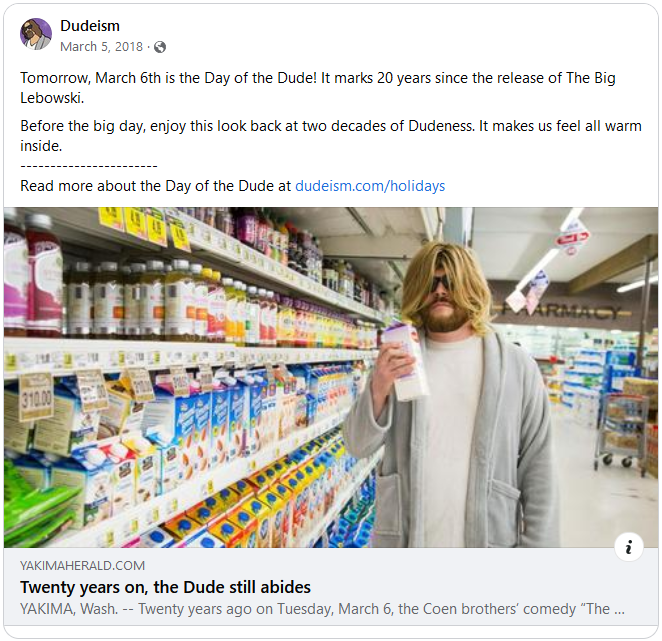Open the Dudeism page name link
Screen dimensions: 662x641
[90, 25]
